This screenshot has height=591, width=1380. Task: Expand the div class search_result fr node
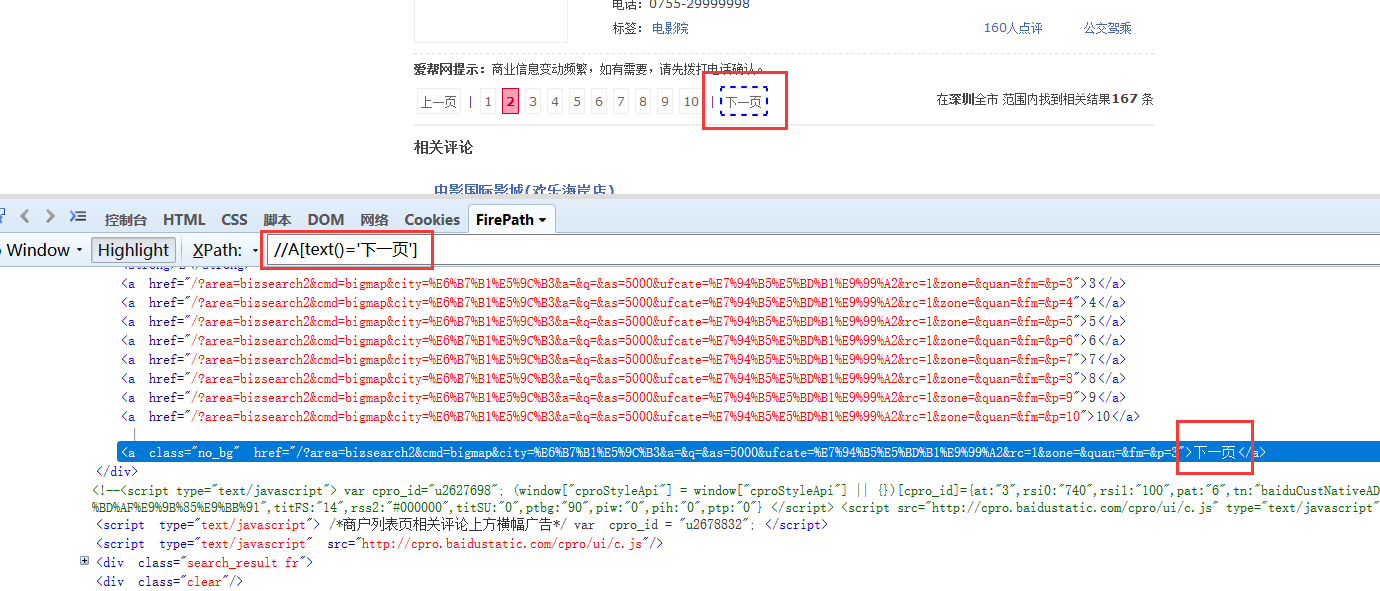click(x=84, y=561)
